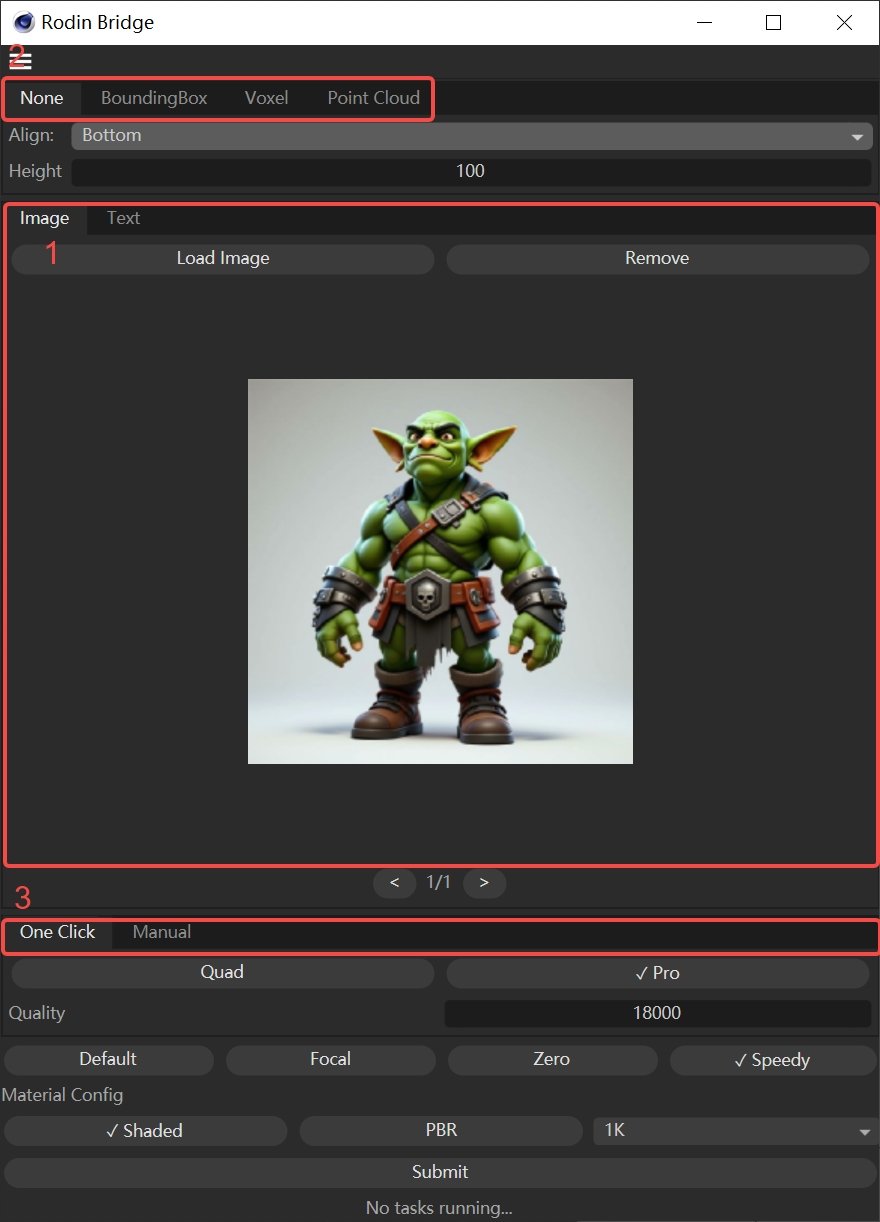Submit the generation task
The width and height of the screenshot is (880, 1222).
click(440, 1172)
